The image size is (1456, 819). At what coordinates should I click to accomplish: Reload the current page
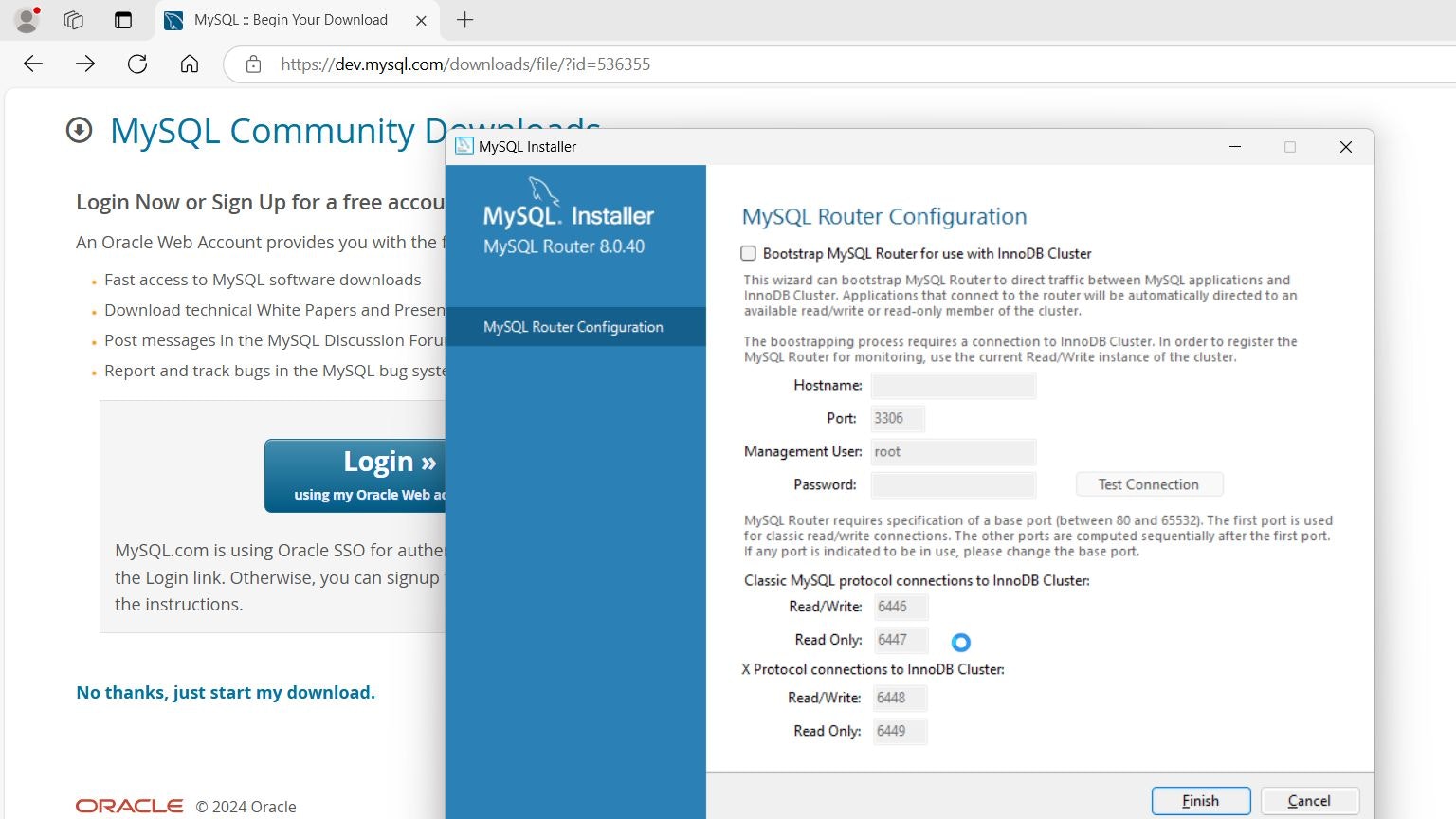[137, 64]
